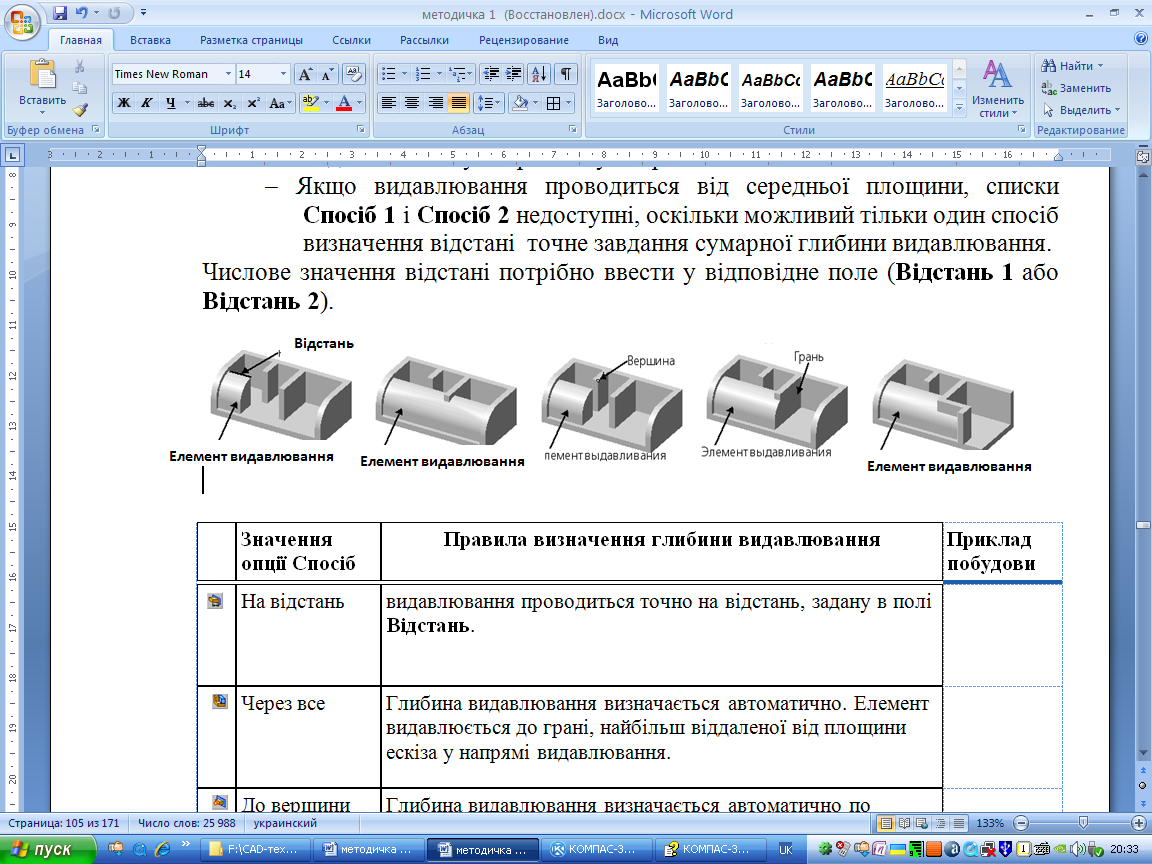The height and width of the screenshot is (864, 1152).
Task: Switch to the Вставка tab
Action: [x=150, y=40]
